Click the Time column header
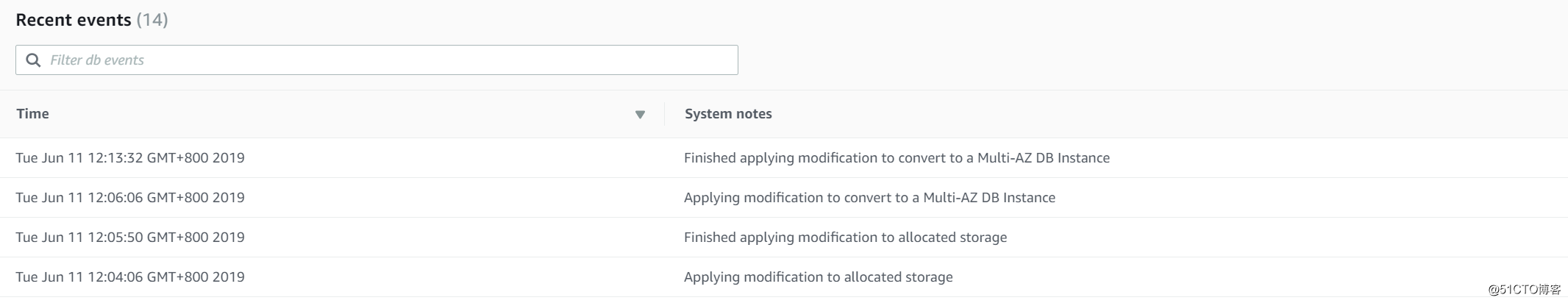Image resolution: width=1568 pixels, height=303 pixels. tap(33, 114)
